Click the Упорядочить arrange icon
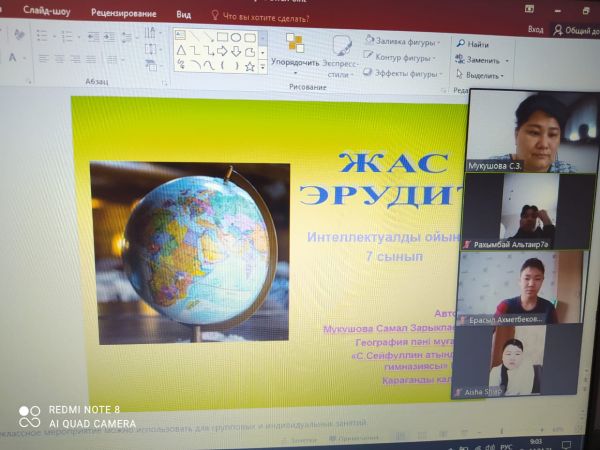Screen dimensions: 600x450 coord(294,44)
